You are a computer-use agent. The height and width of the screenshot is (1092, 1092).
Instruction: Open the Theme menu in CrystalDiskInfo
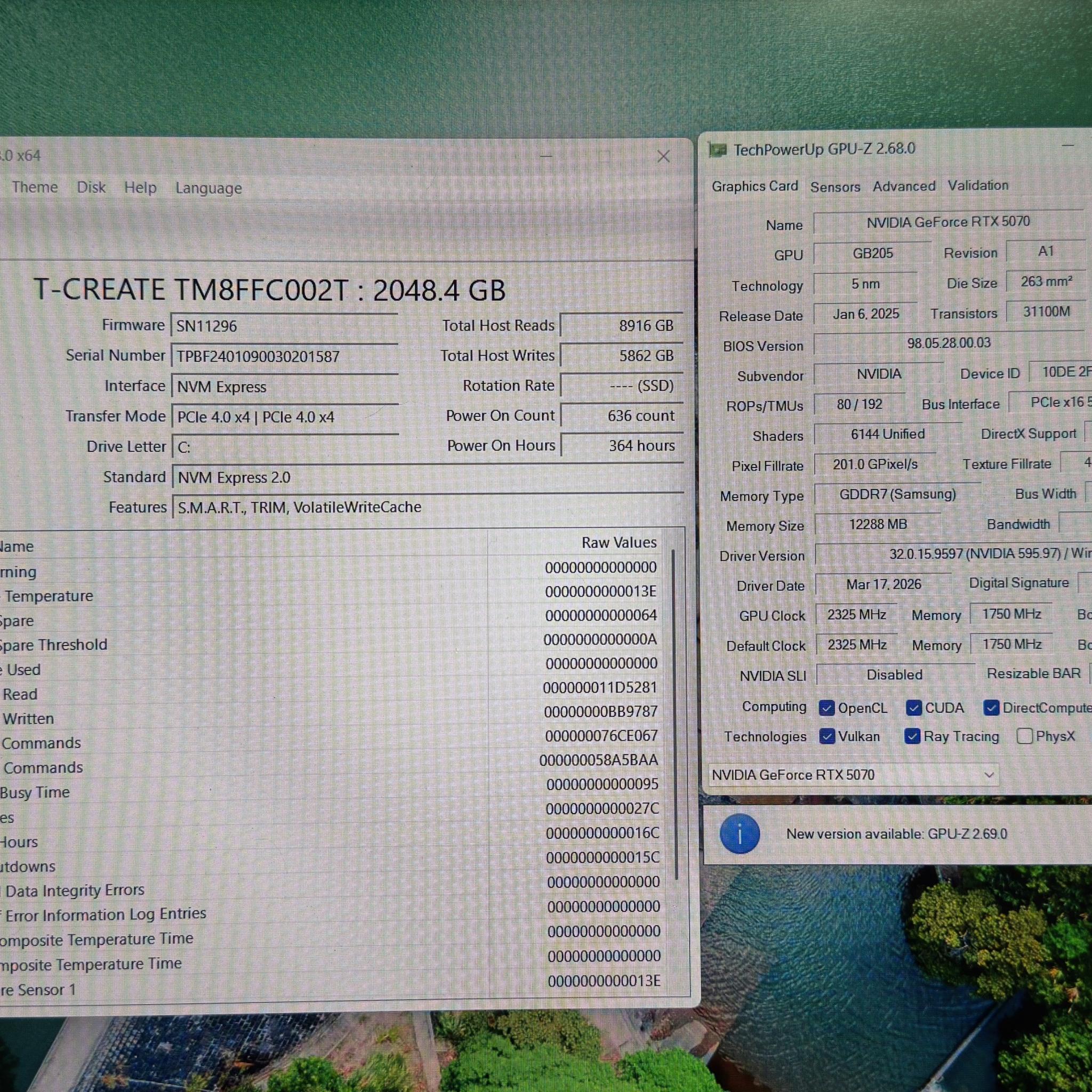pyautogui.click(x=35, y=187)
